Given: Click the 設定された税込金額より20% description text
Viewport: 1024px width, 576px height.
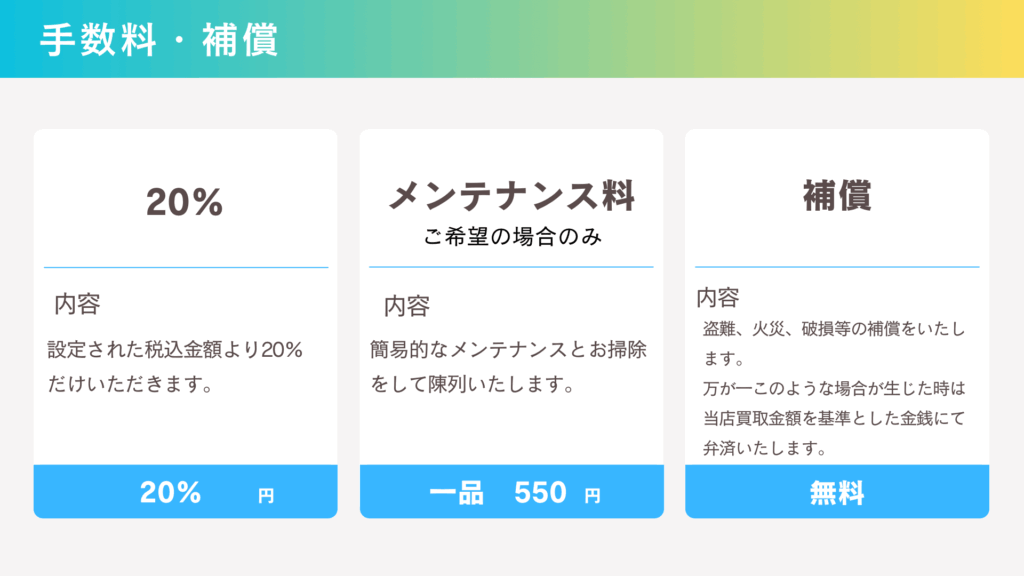Looking at the screenshot, I should click(x=175, y=350).
